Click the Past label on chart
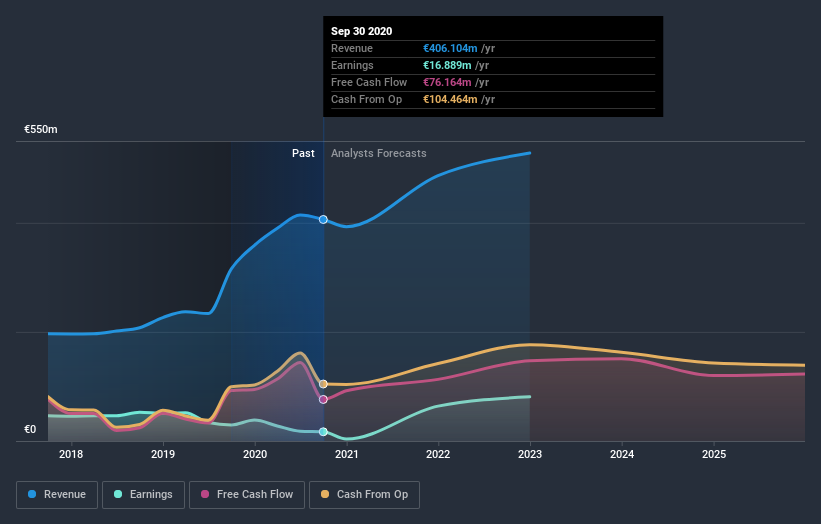This screenshot has height=524, width=821. [303, 153]
